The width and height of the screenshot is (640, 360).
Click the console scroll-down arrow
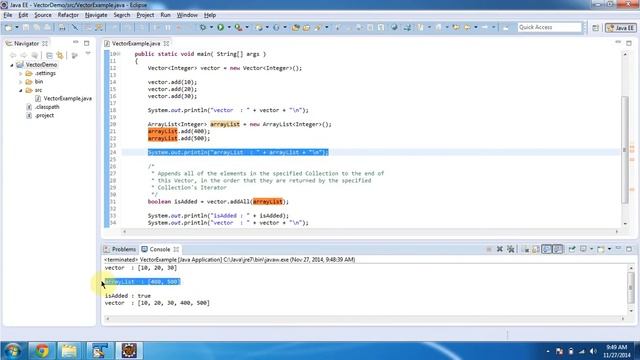(x=631, y=311)
